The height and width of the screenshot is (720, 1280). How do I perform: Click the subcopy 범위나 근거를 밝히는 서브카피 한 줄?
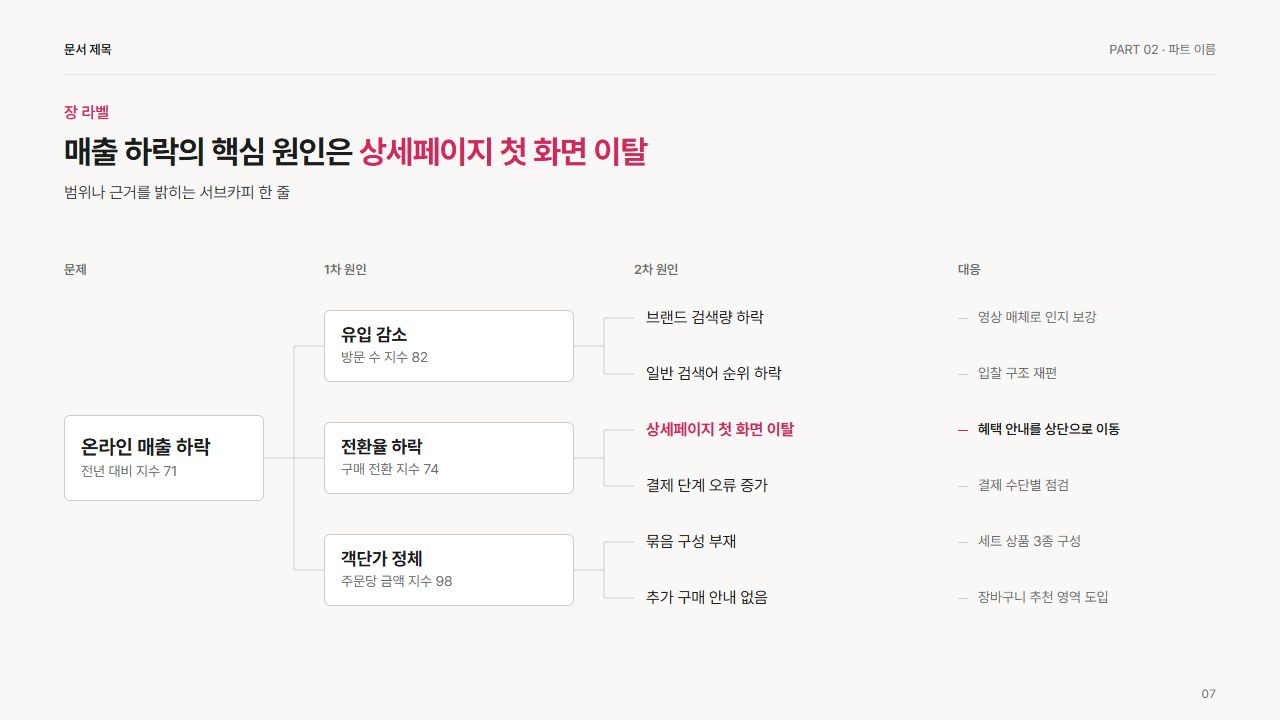(x=177, y=192)
